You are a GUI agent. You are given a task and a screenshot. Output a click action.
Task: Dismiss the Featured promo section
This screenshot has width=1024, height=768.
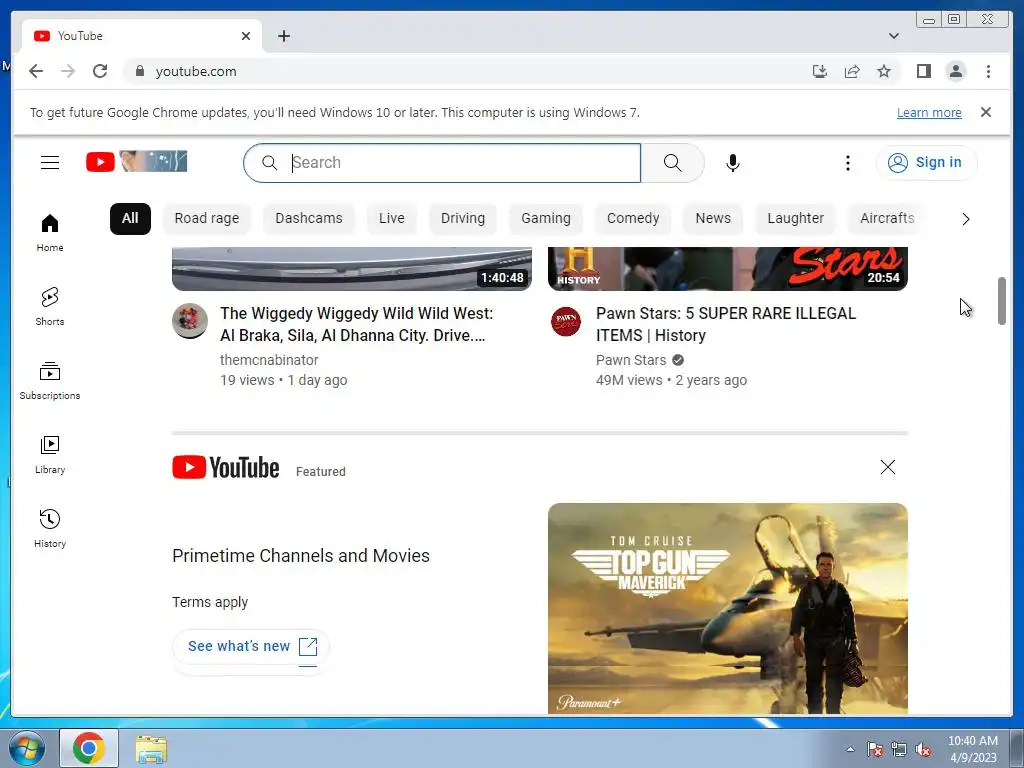(888, 467)
